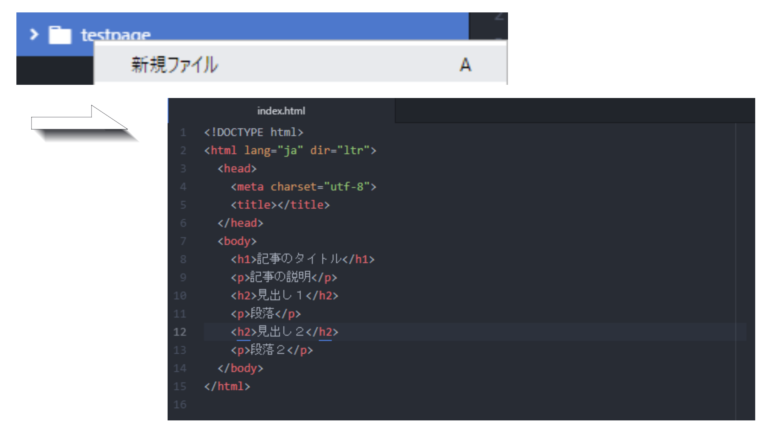Click the A shortcut label in menu
This screenshot has height=432, width=768.
(465, 65)
